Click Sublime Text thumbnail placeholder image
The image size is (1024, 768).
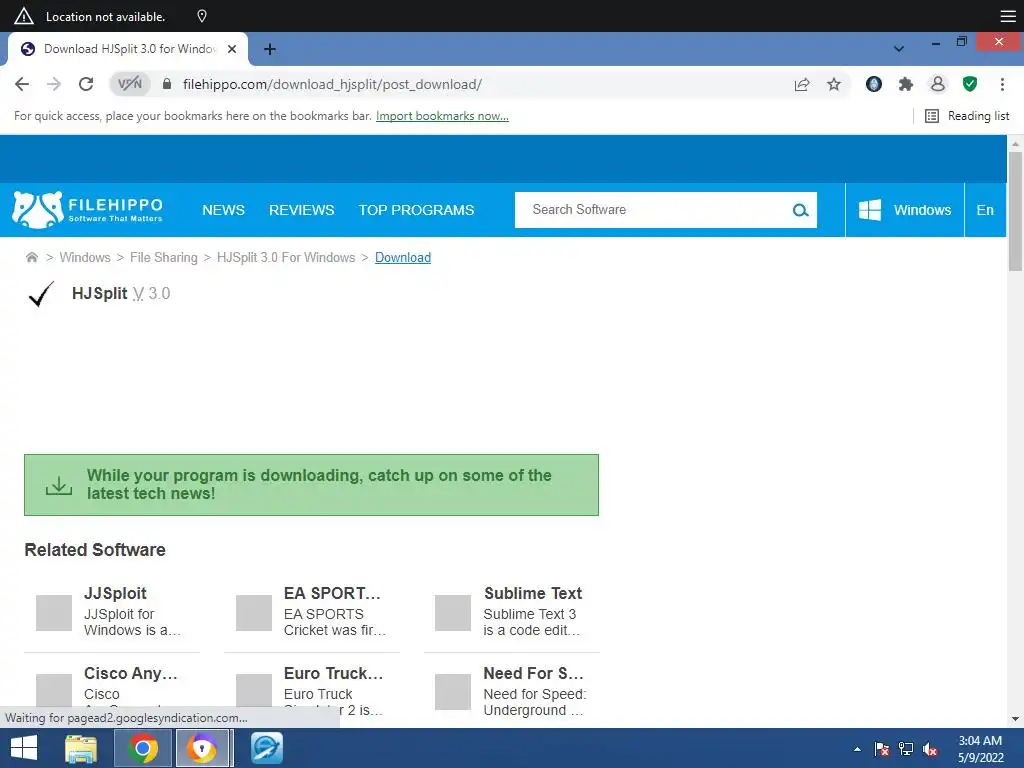click(x=453, y=613)
